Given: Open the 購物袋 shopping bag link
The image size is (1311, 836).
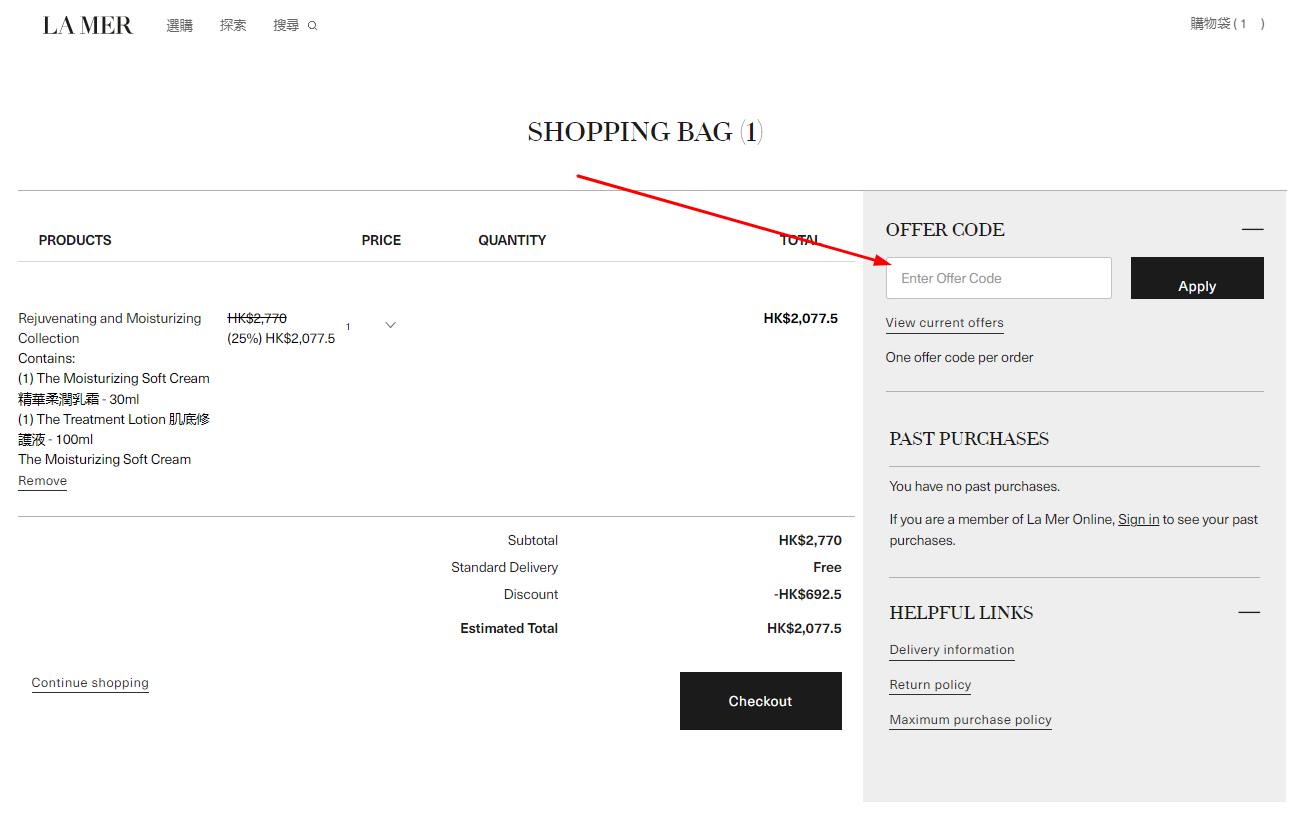Looking at the screenshot, I should 1227,24.
